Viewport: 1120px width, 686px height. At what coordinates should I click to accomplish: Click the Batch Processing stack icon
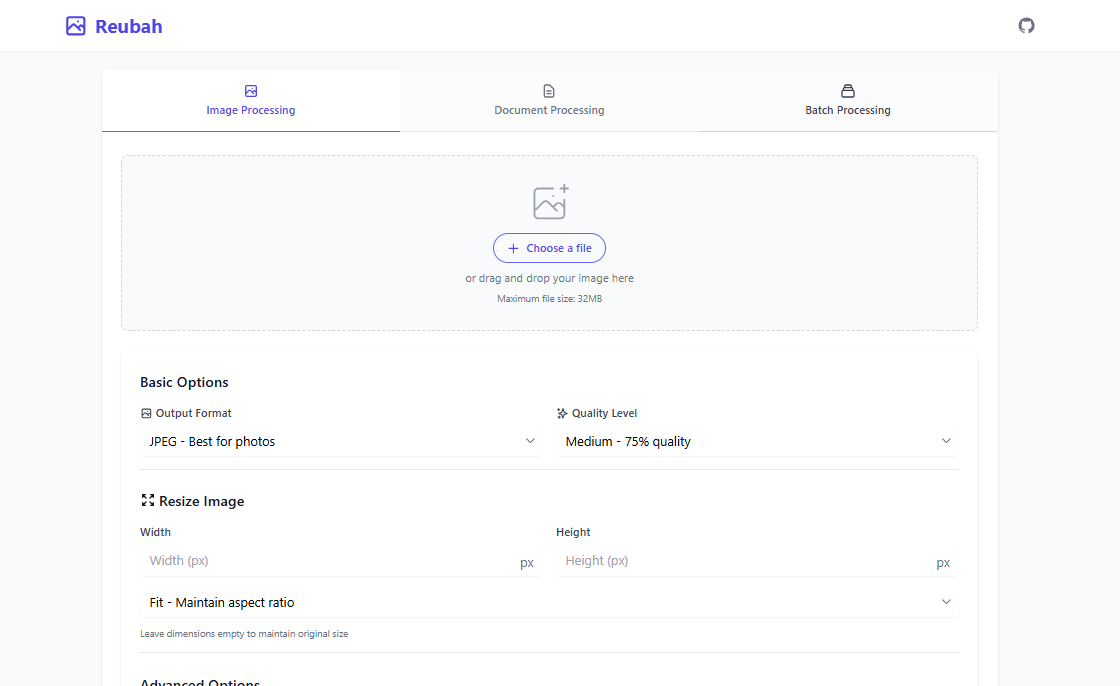pyautogui.click(x=848, y=91)
